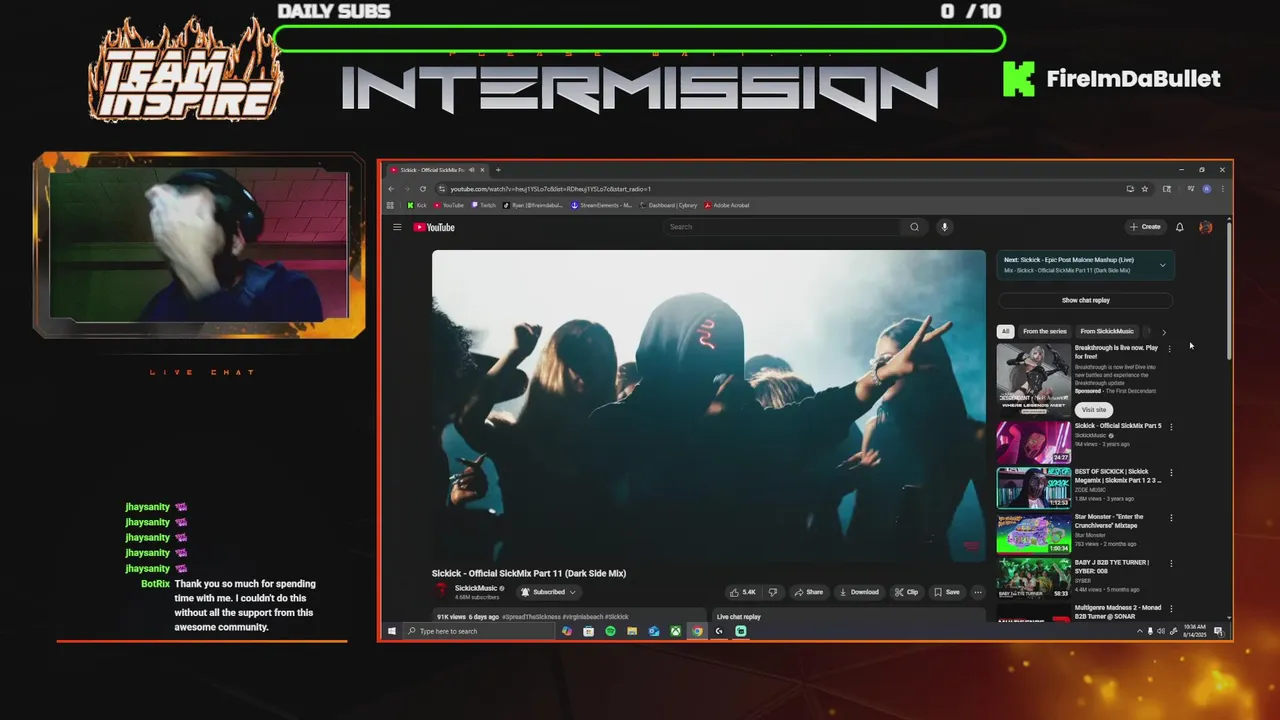Open Outlook from the taskbar

[x=654, y=631]
